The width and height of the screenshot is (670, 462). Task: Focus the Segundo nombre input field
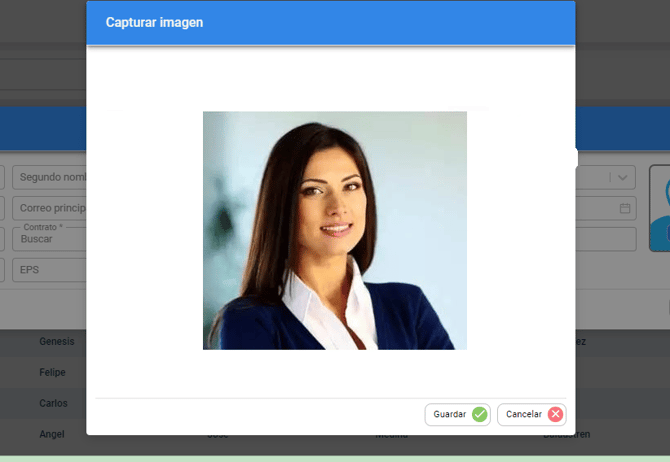tap(50, 177)
